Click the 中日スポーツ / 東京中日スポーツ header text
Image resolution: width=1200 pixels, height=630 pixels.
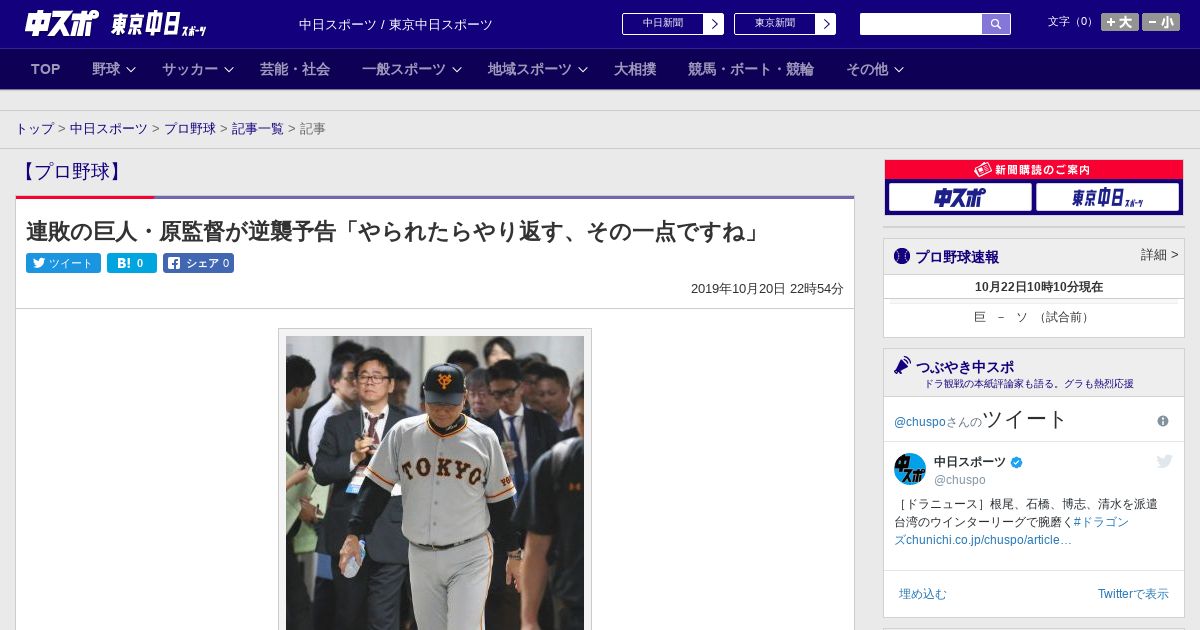(x=396, y=24)
